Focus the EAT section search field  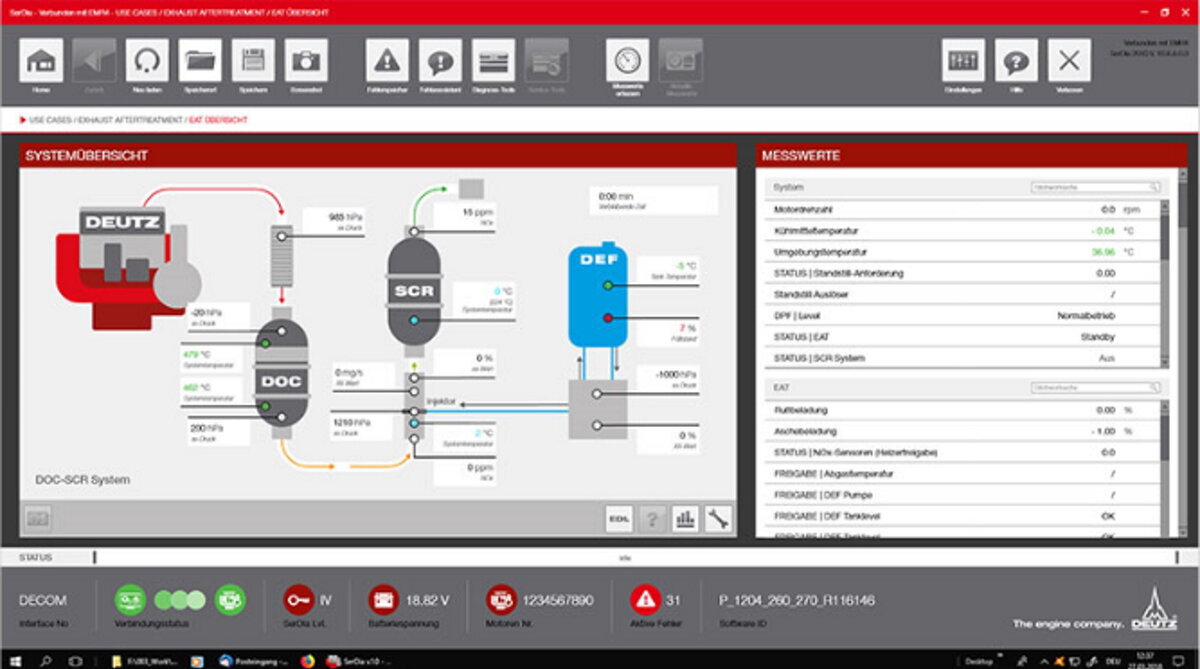[x=1096, y=386]
